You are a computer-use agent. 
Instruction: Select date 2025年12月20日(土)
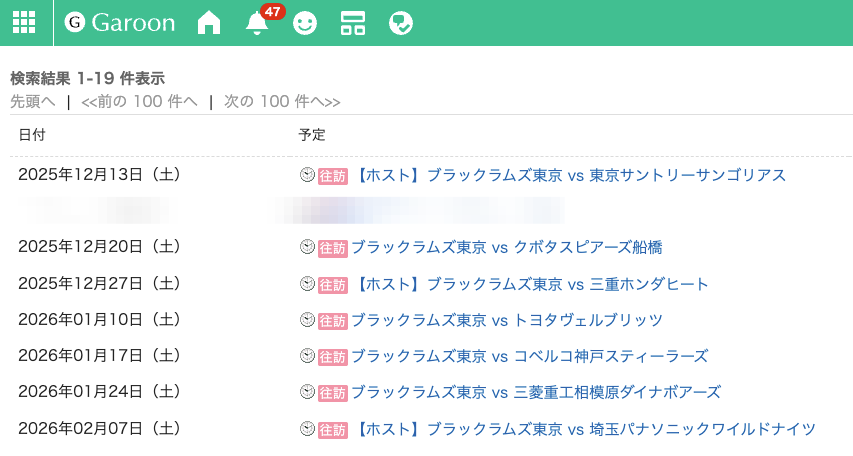click(x=99, y=247)
